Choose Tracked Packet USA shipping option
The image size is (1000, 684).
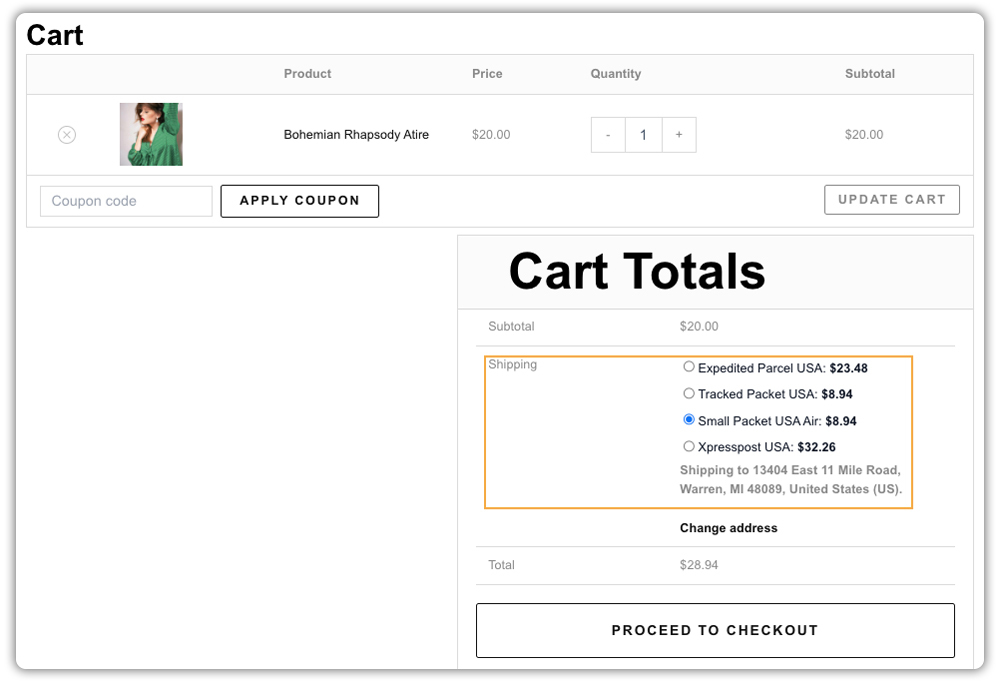coord(689,394)
